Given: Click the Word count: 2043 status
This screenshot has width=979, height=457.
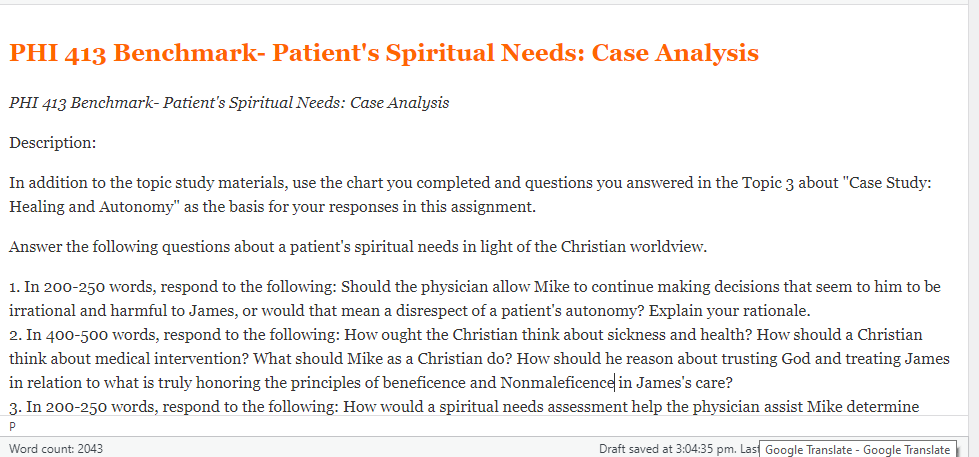Looking at the screenshot, I should point(56,449).
